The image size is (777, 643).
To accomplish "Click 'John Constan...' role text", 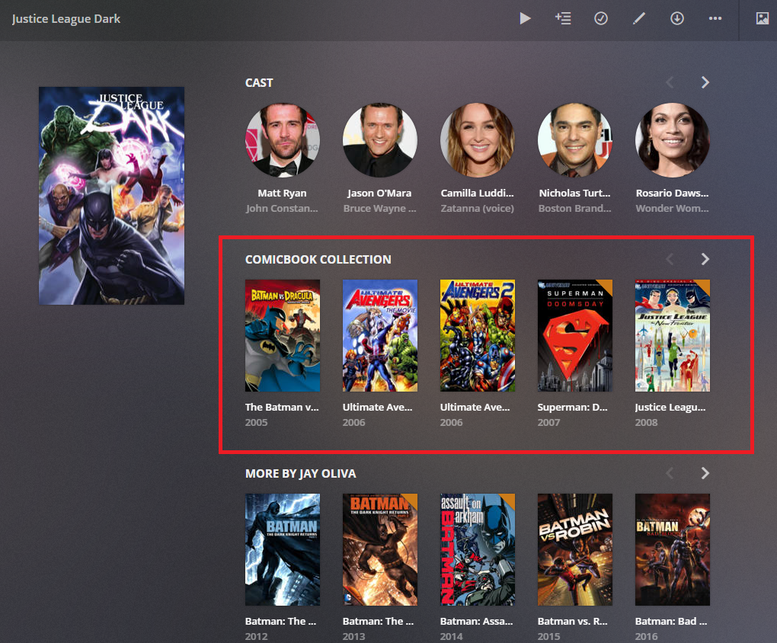I will coord(282,209).
